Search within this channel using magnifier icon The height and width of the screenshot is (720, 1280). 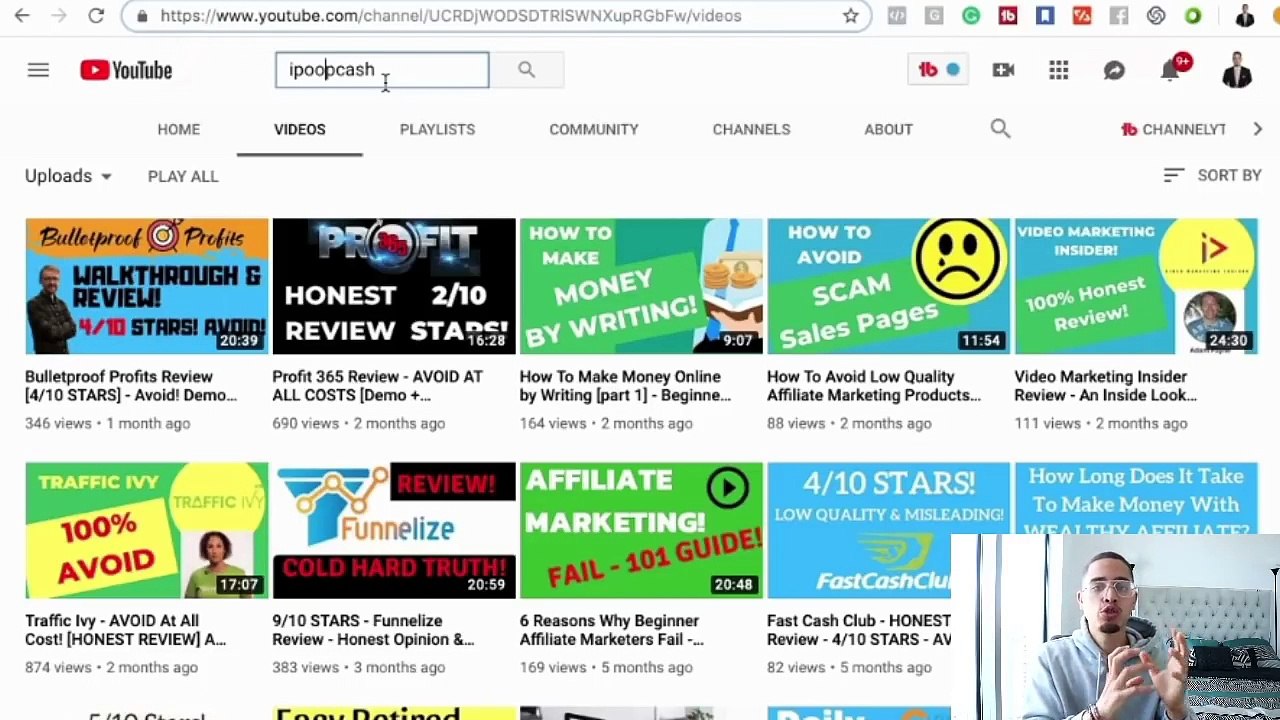point(1000,129)
